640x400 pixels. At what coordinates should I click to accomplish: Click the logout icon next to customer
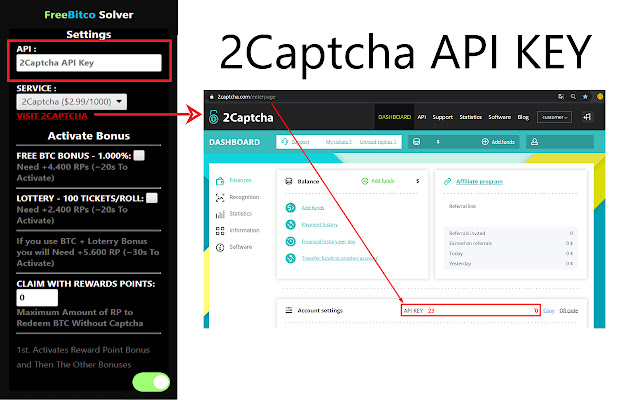(587, 117)
